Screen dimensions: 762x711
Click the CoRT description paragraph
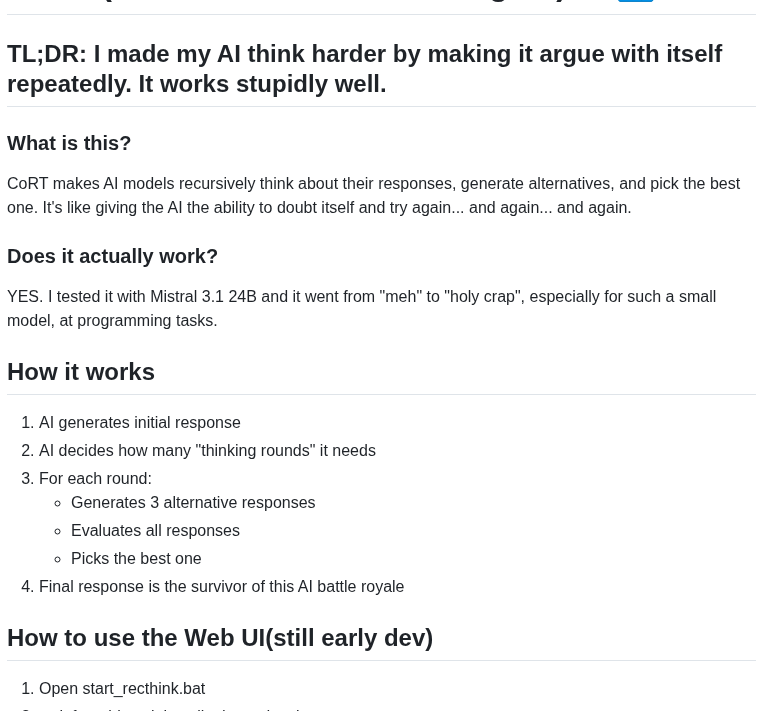coord(373,196)
